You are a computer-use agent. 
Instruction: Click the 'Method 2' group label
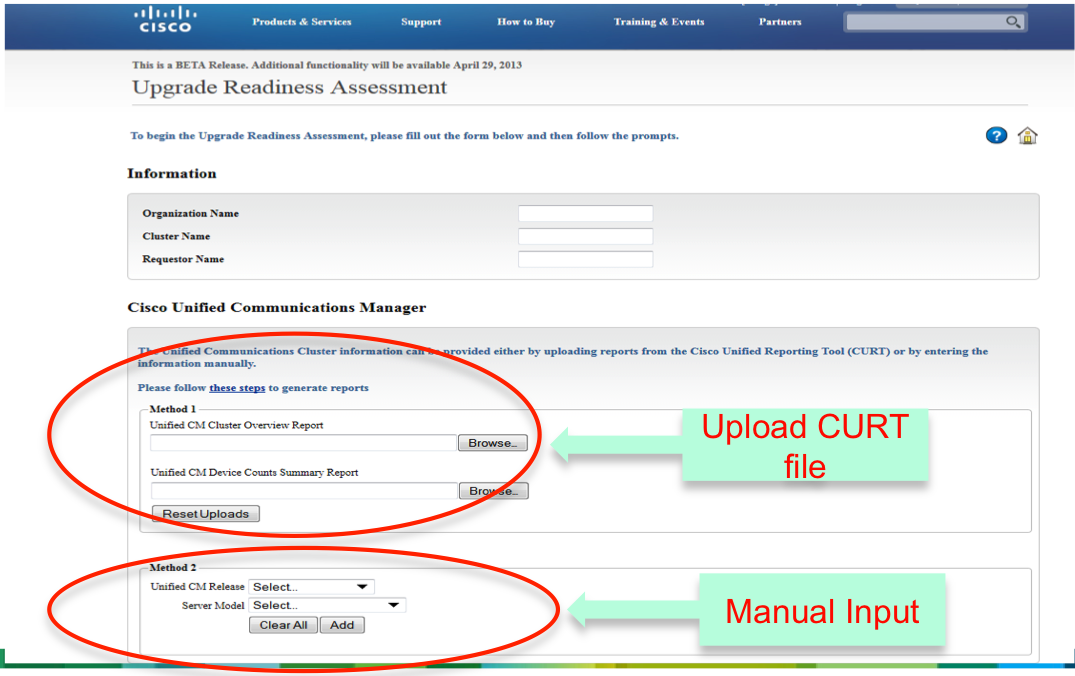click(173, 568)
